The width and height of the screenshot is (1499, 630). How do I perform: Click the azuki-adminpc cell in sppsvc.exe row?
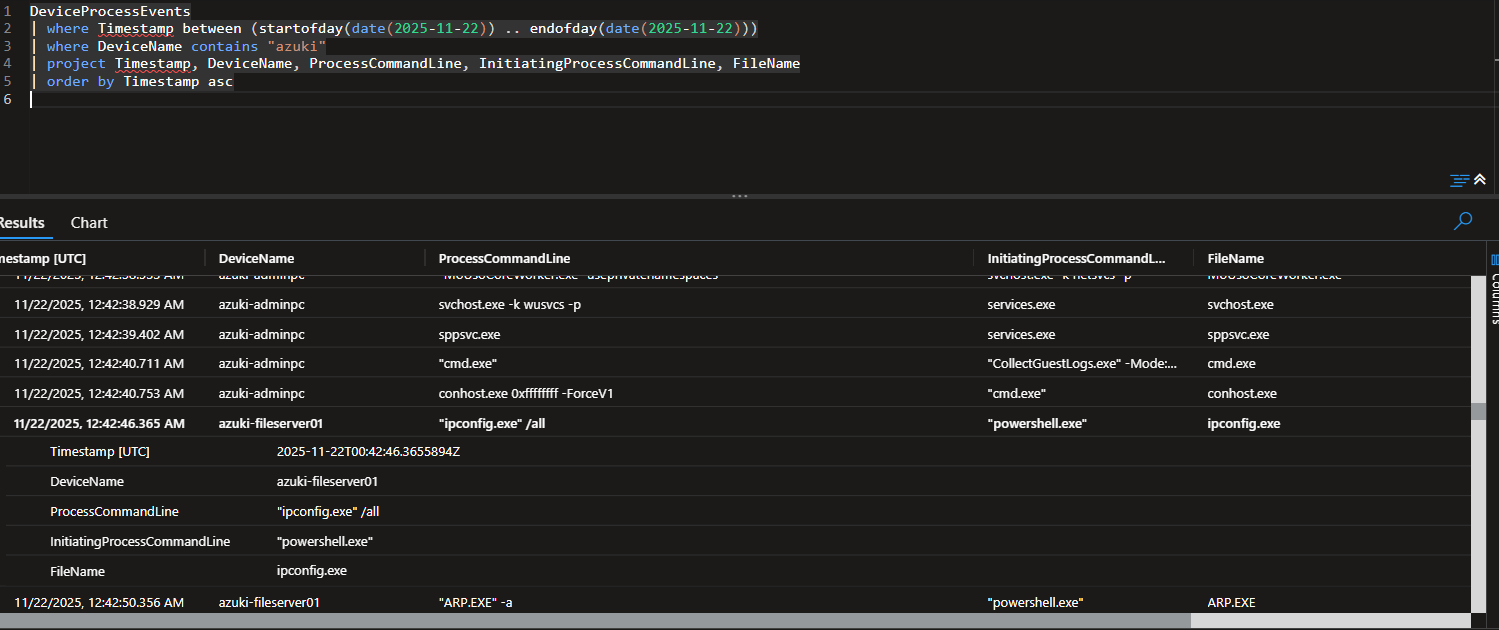tap(261, 334)
